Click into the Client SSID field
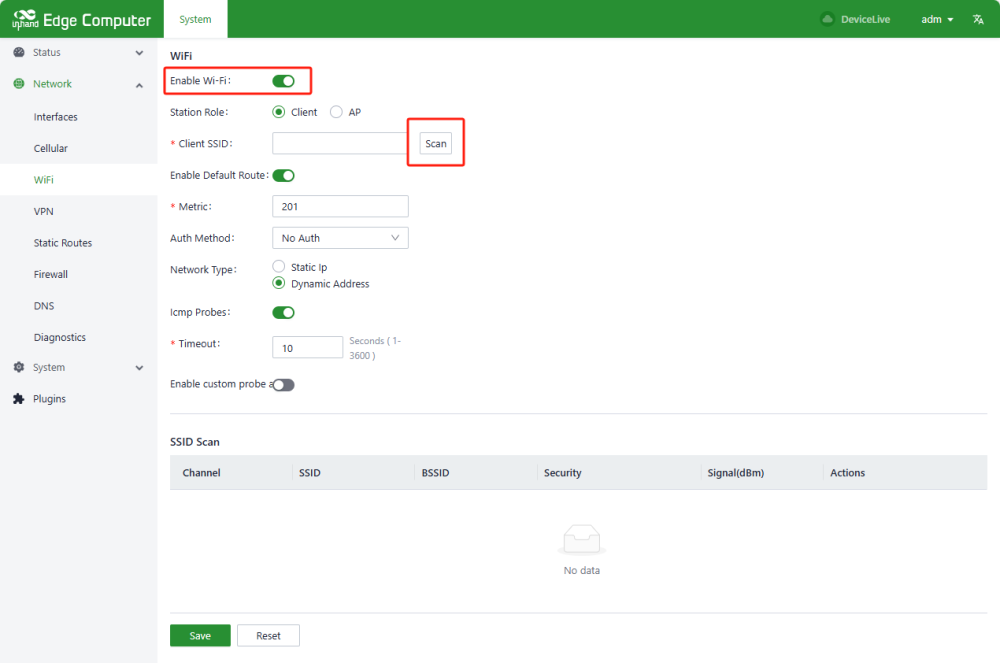The image size is (1000, 663). (x=339, y=144)
